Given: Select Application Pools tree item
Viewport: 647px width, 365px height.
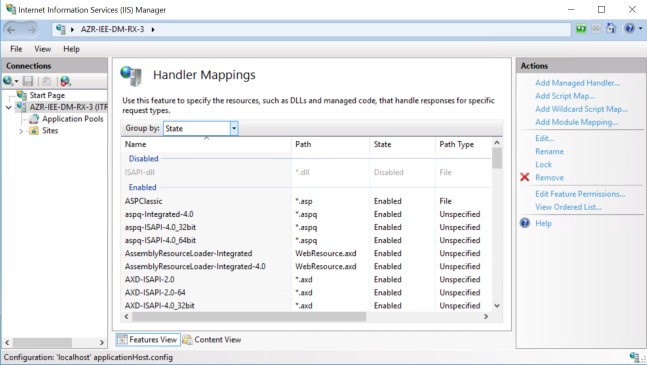Looking at the screenshot, I should coord(73,119).
